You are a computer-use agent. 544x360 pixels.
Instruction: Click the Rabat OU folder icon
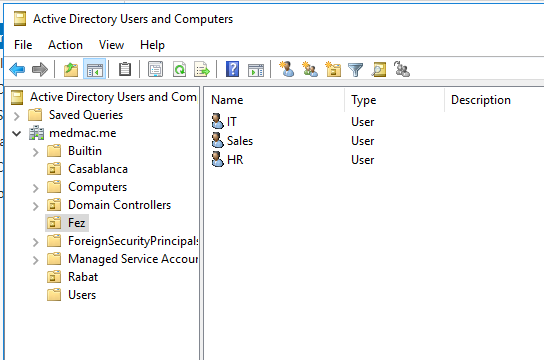click(54, 277)
